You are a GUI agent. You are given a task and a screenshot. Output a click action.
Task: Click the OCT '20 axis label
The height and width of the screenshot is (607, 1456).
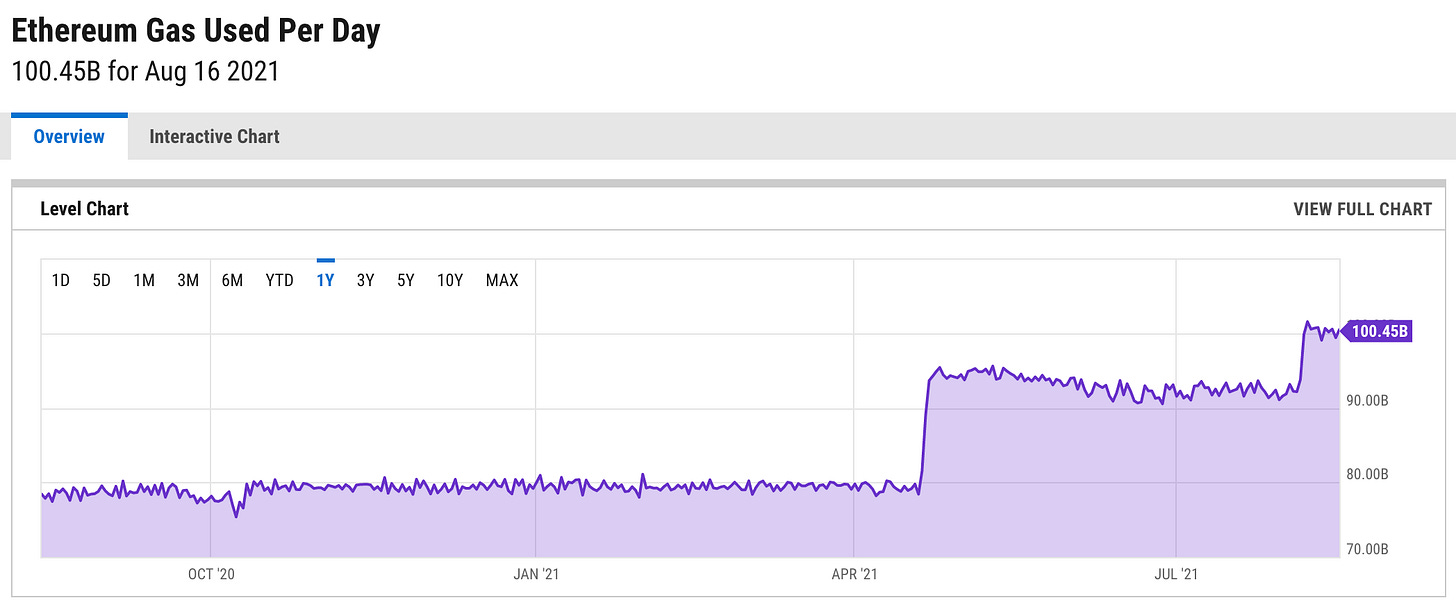click(x=211, y=574)
